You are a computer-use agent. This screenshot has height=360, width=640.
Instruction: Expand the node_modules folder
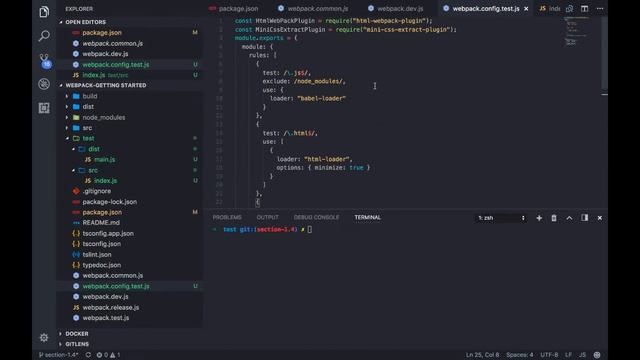pyautogui.click(x=104, y=118)
